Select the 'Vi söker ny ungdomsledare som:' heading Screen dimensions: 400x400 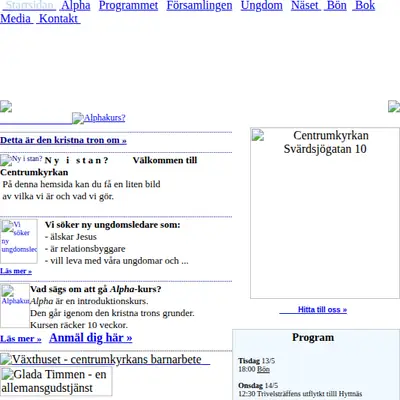coord(113,225)
